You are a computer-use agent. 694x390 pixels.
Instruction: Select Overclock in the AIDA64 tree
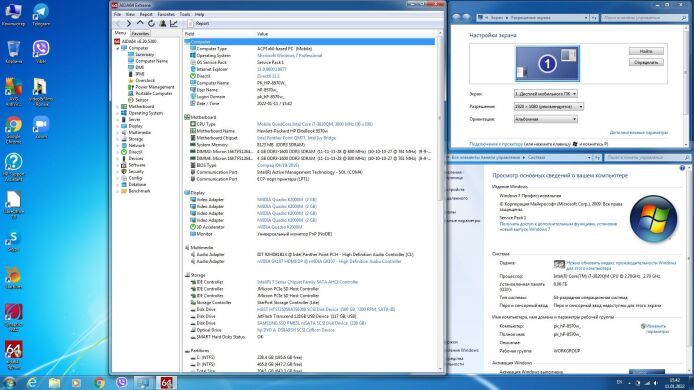click(145, 81)
